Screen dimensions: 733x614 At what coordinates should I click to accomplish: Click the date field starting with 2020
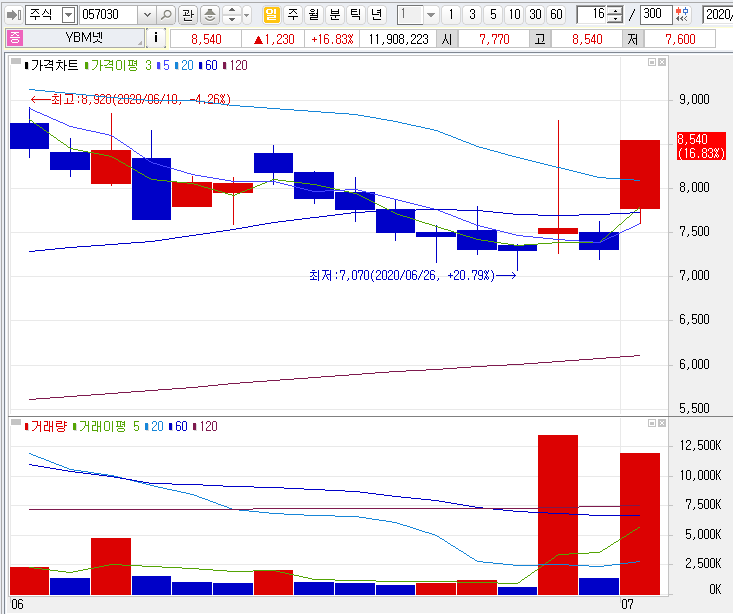(x=718, y=15)
